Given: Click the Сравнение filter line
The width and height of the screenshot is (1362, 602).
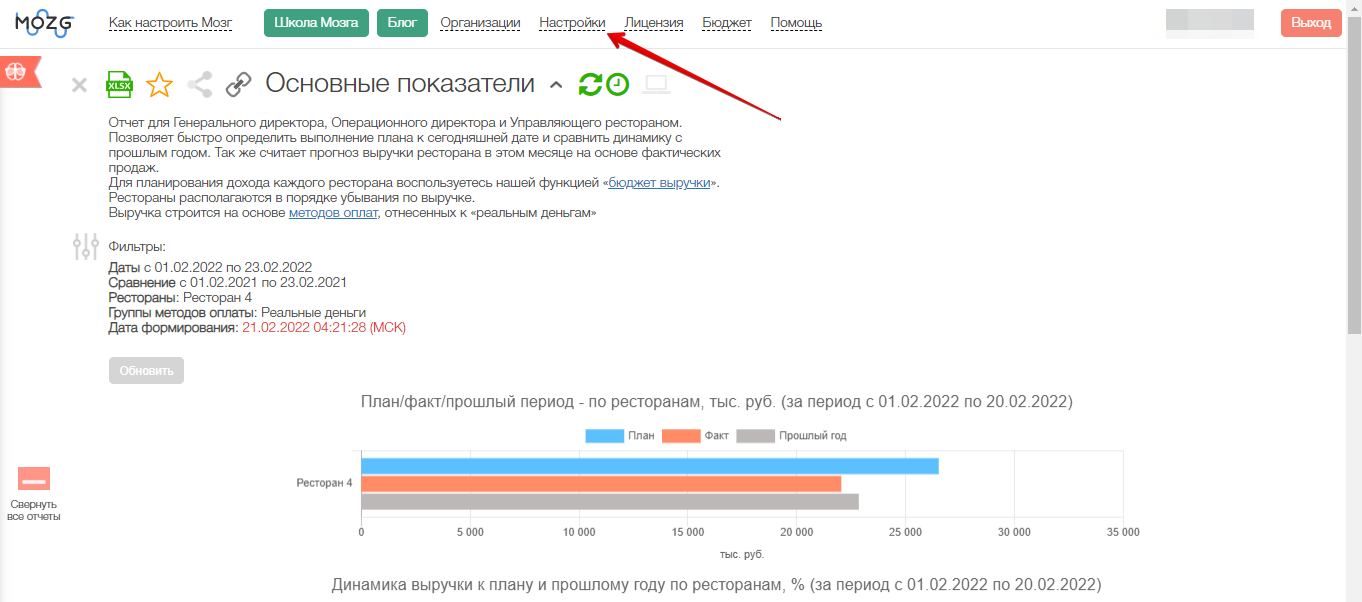Looking at the screenshot, I should click(x=228, y=282).
